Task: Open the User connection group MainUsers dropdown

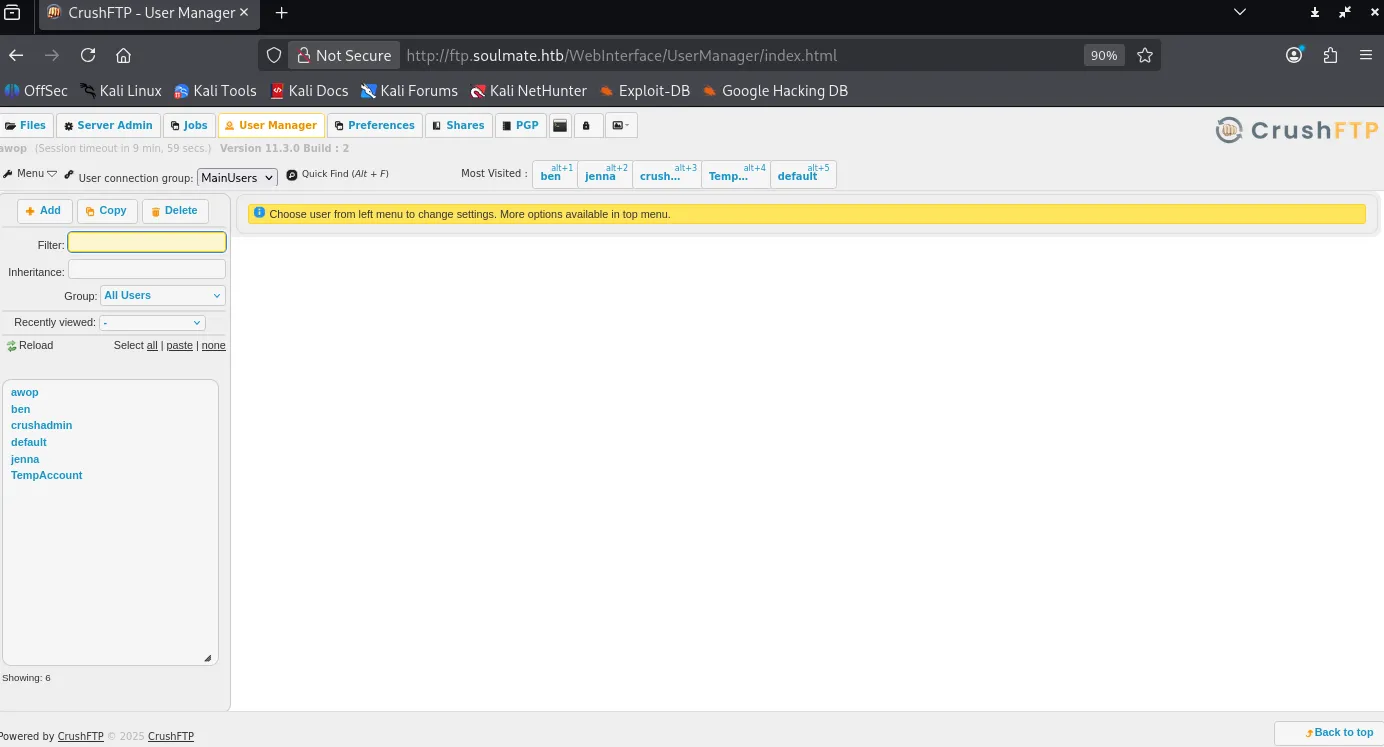Action: 237,177
